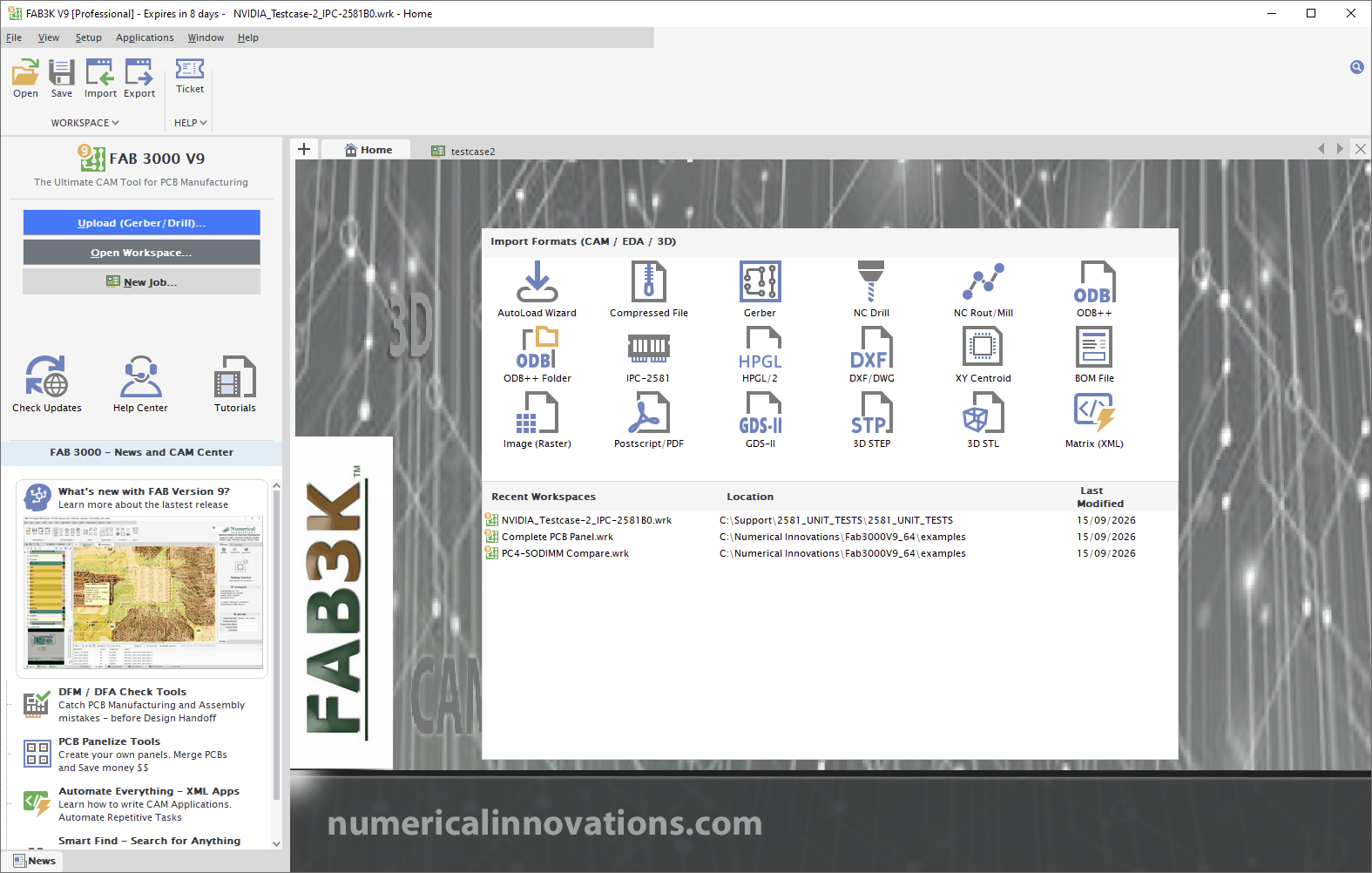Screen dimensions: 1372x873
Task: Choose the BOM File import icon
Action: coord(1095,355)
